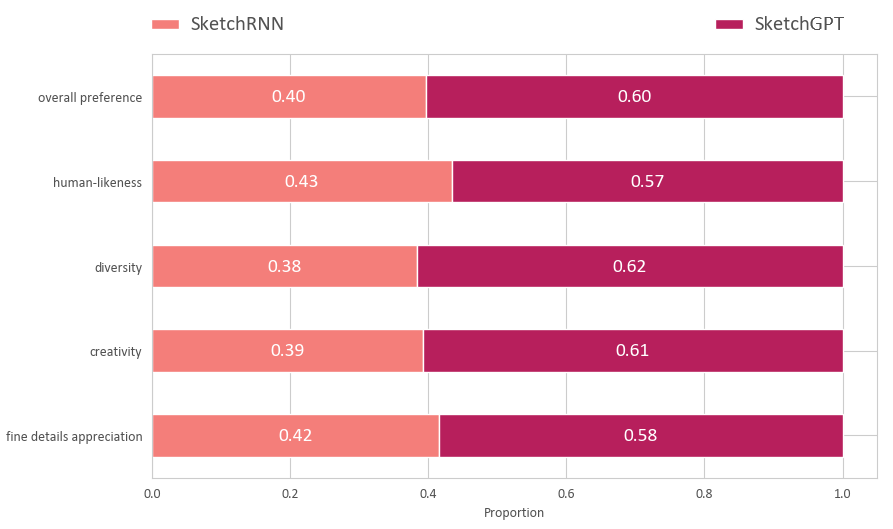
Task: Select the SketchRNN legend label
Action: (x=237, y=24)
